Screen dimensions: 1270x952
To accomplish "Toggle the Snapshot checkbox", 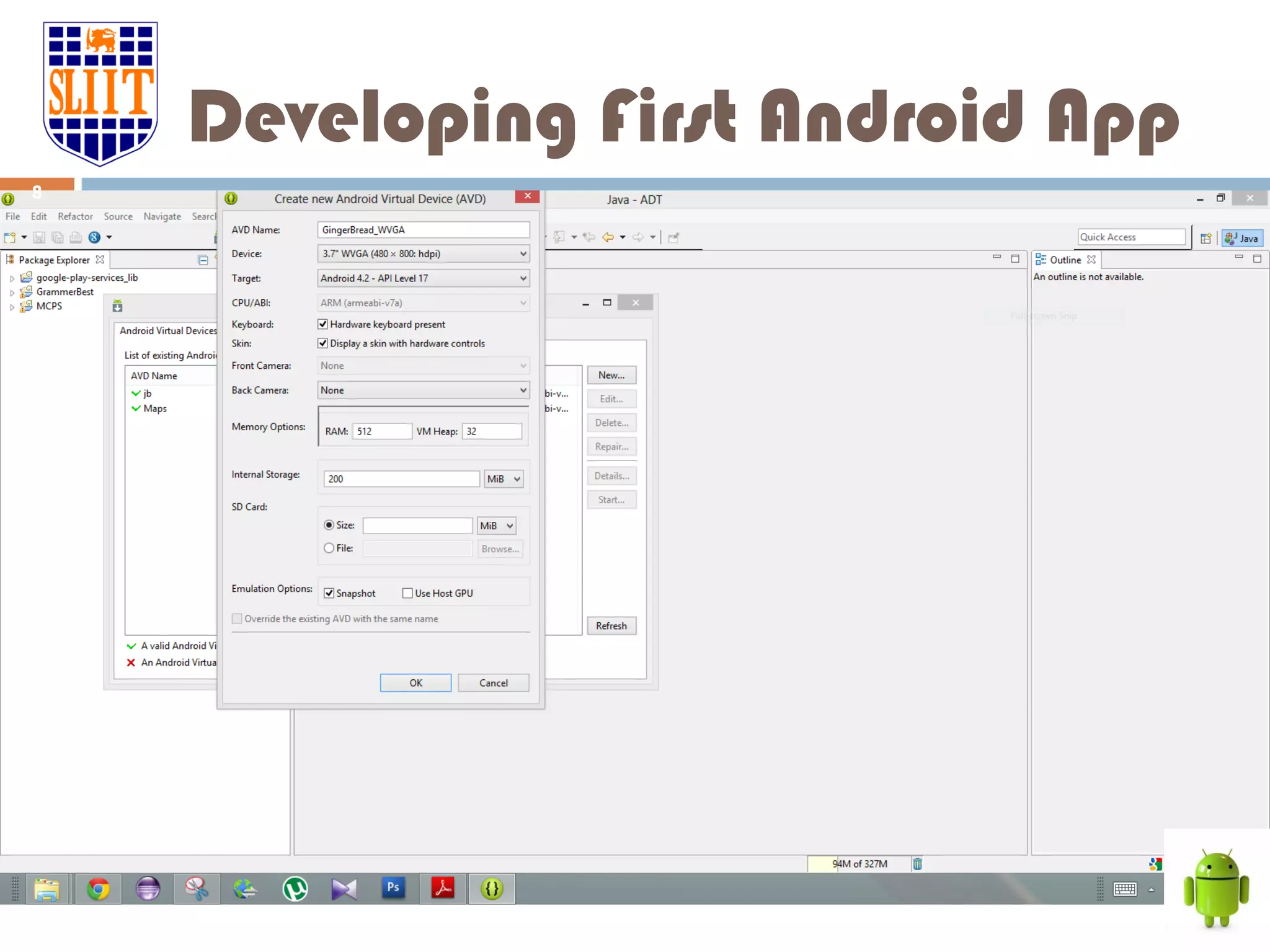I will (x=329, y=593).
